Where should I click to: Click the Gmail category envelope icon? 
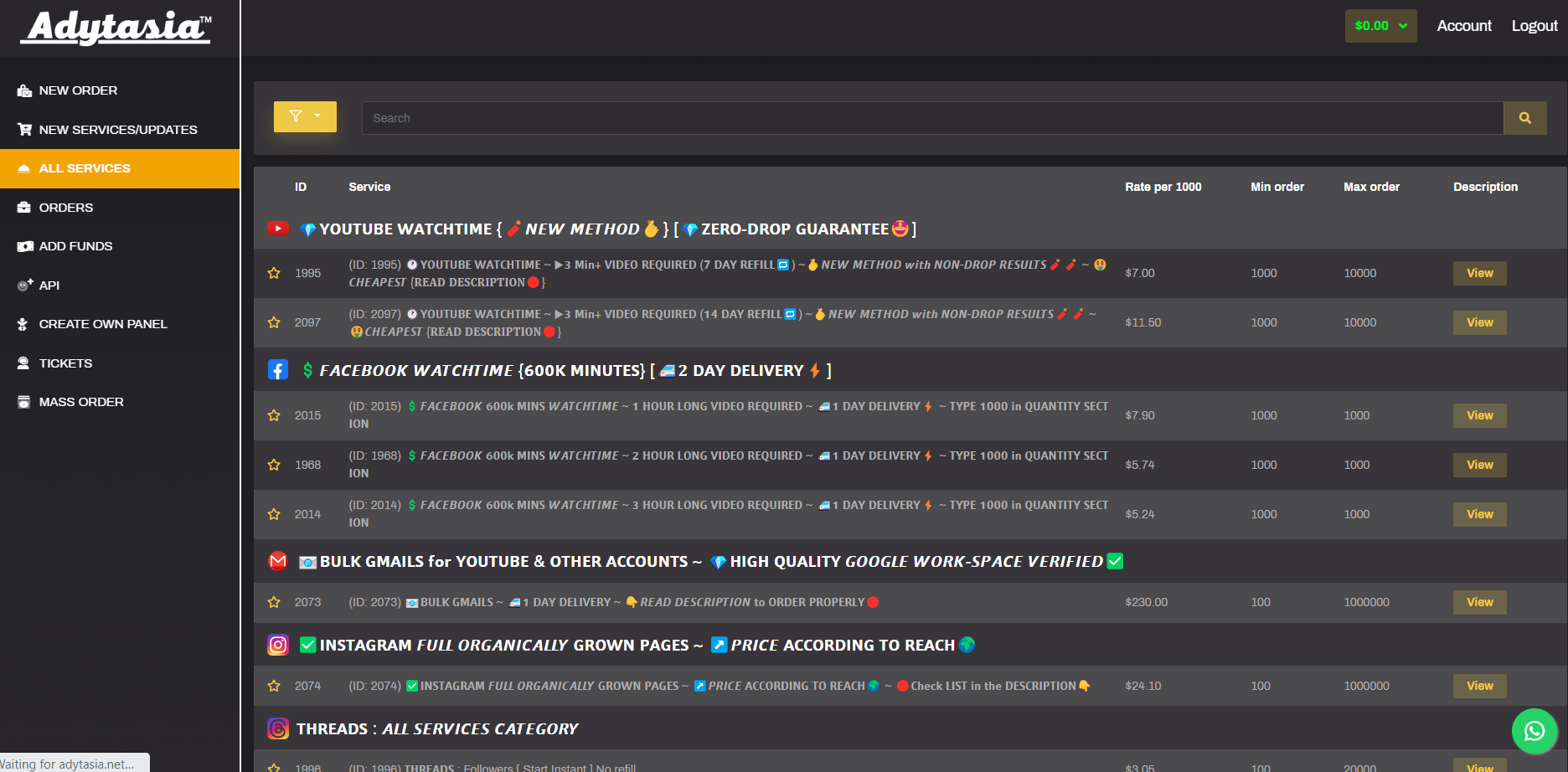(x=278, y=561)
